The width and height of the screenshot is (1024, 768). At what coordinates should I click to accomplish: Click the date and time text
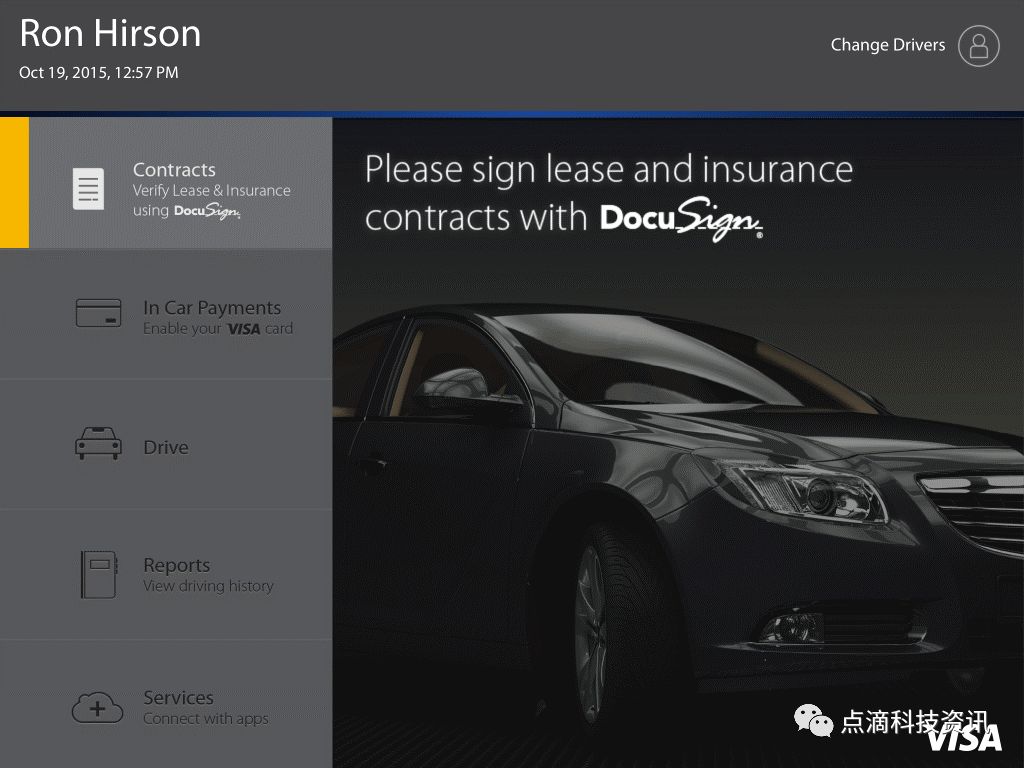point(99,72)
